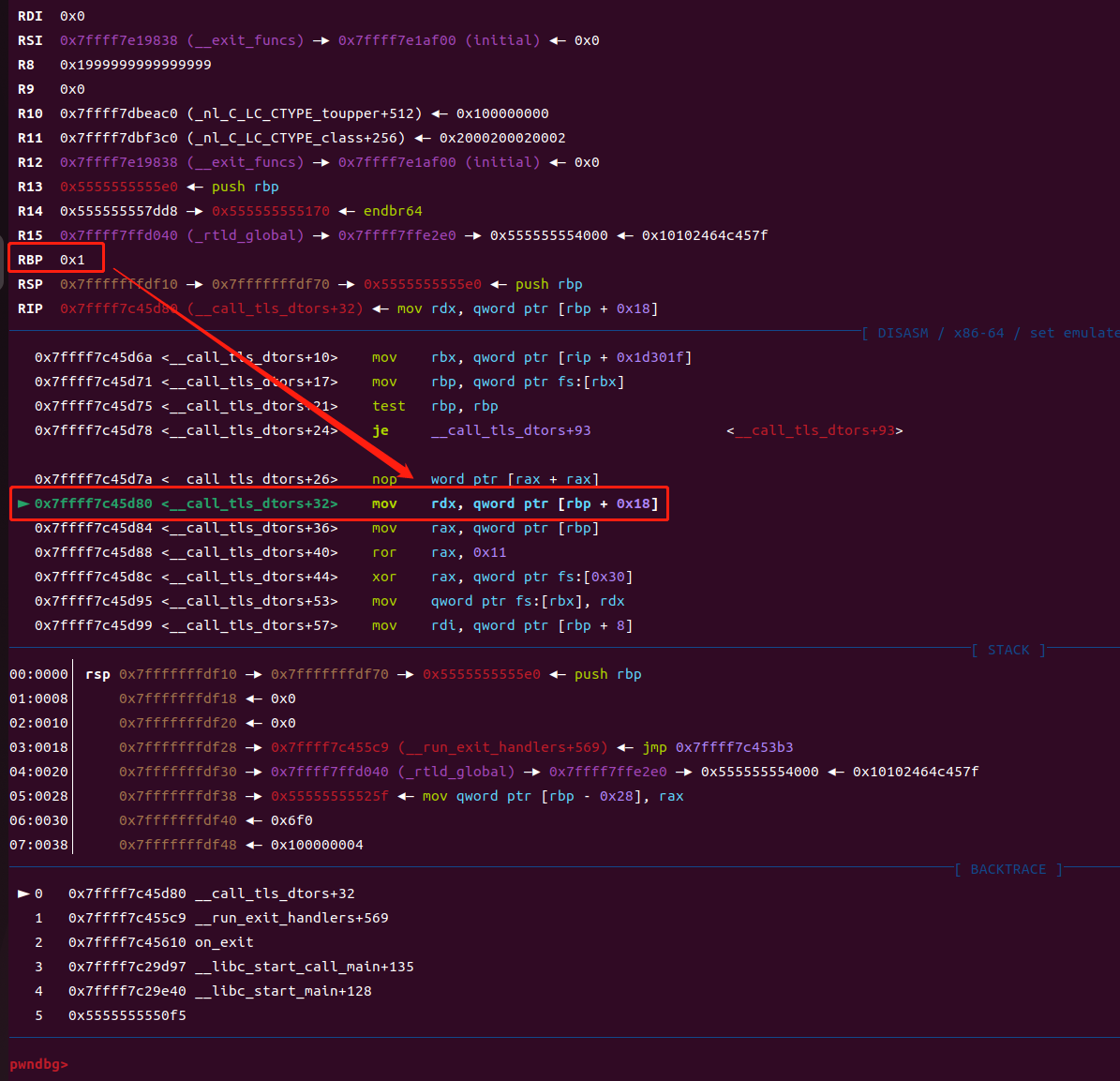Click the je jump target __call_tls_dtors+93 in angle brackets
The height and width of the screenshot is (1081, 1120).
tap(815, 430)
